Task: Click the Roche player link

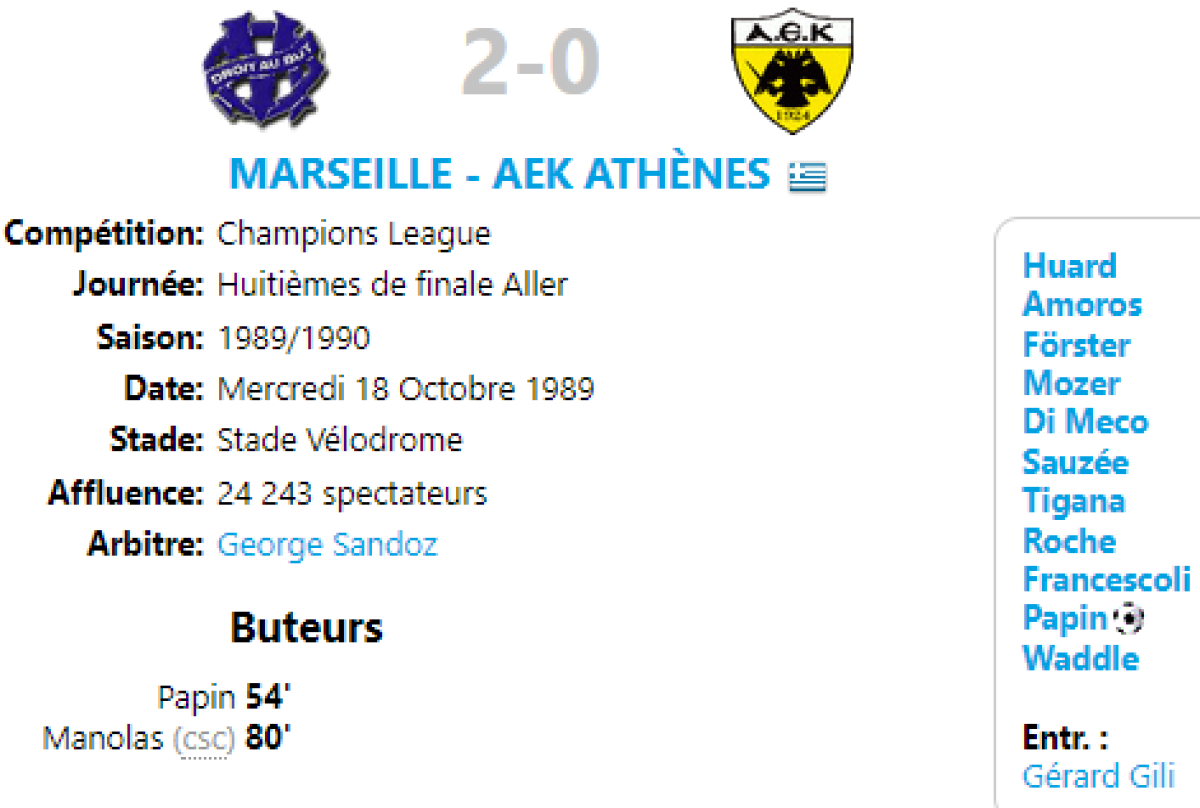Action: (x=1068, y=541)
